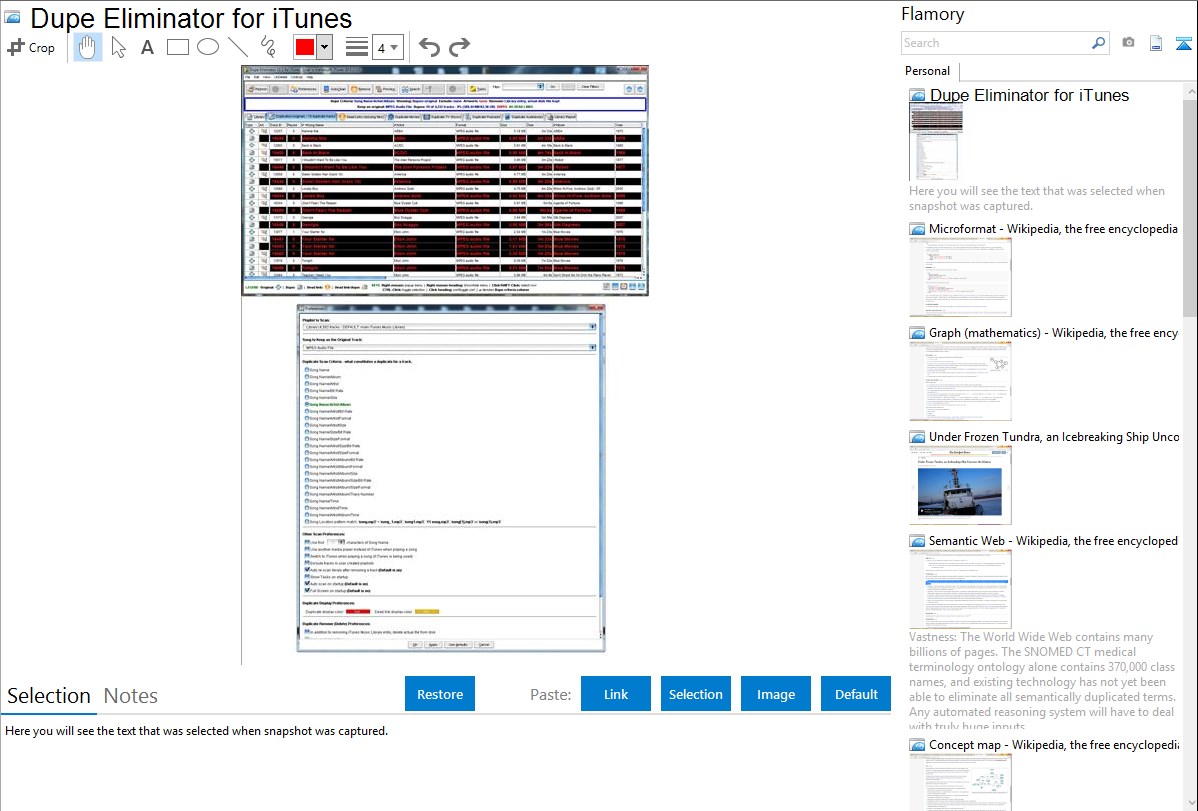Select the text annotation tool

pyautogui.click(x=147, y=47)
